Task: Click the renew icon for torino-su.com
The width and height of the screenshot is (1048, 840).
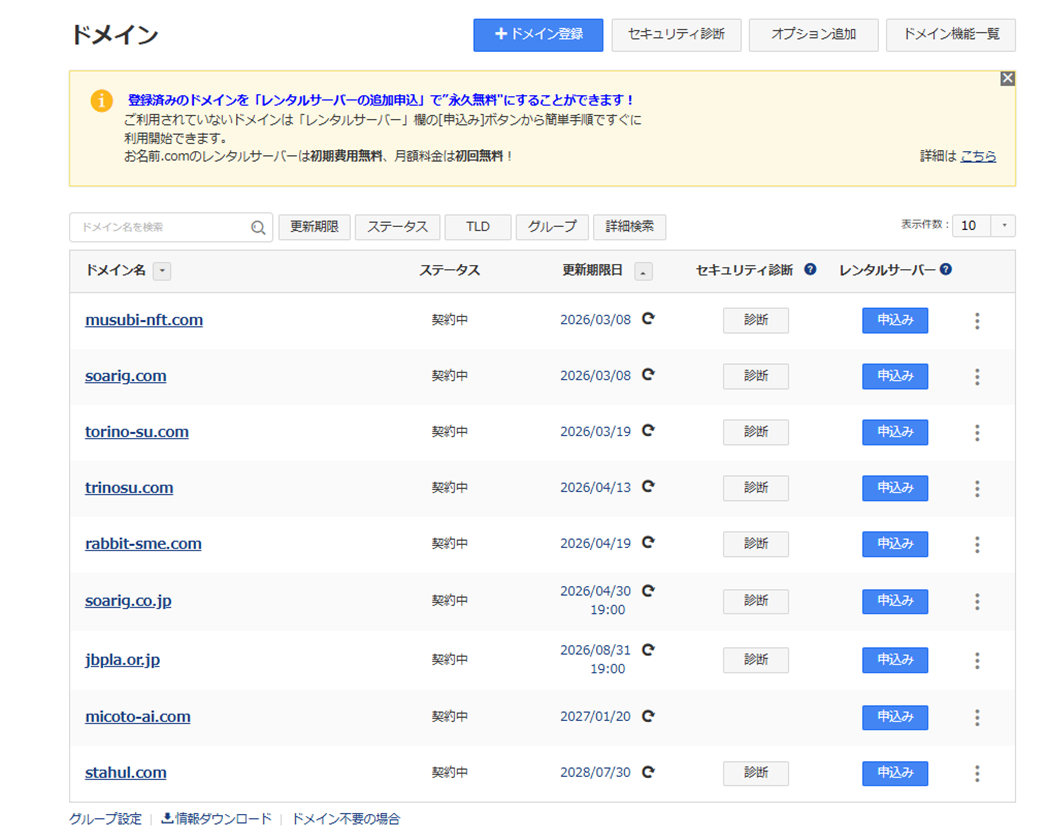Action: click(x=648, y=430)
